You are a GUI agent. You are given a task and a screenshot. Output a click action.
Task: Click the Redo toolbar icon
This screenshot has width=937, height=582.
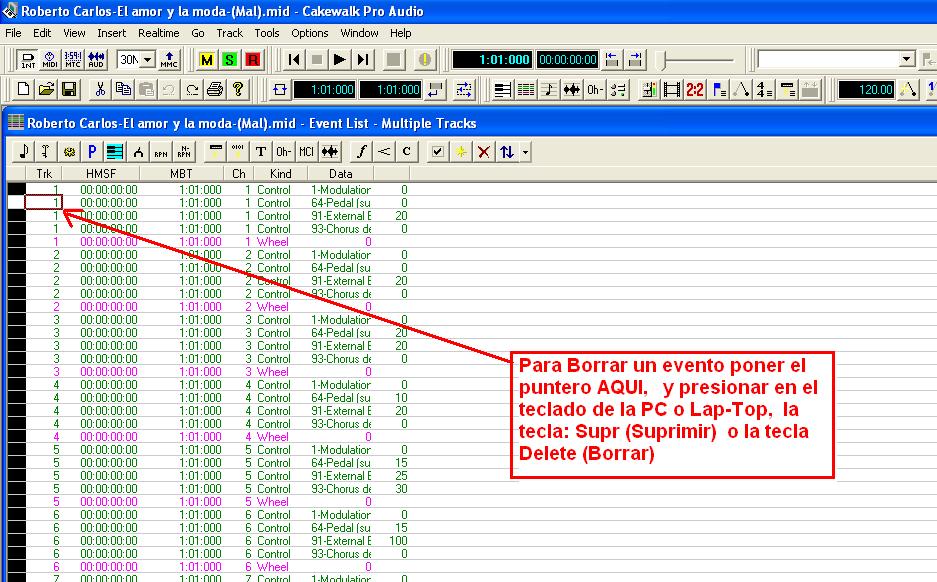click(x=192, y=90)
